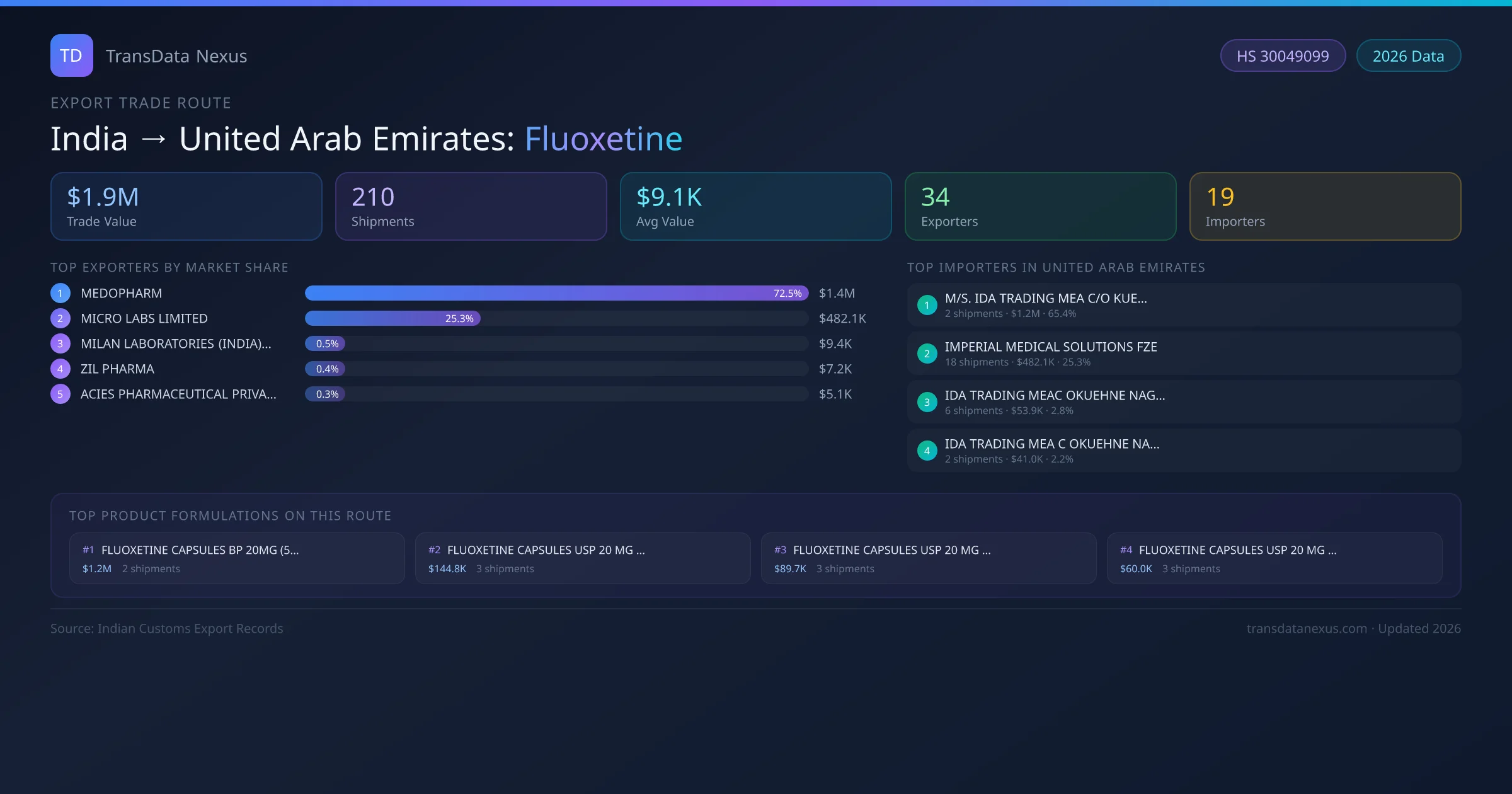Expand the IDA TRADING MEAC OKUEHNE entry
Image resolution: width=1512 pixels, height=794 pixels.
(x=1055, y=395)
